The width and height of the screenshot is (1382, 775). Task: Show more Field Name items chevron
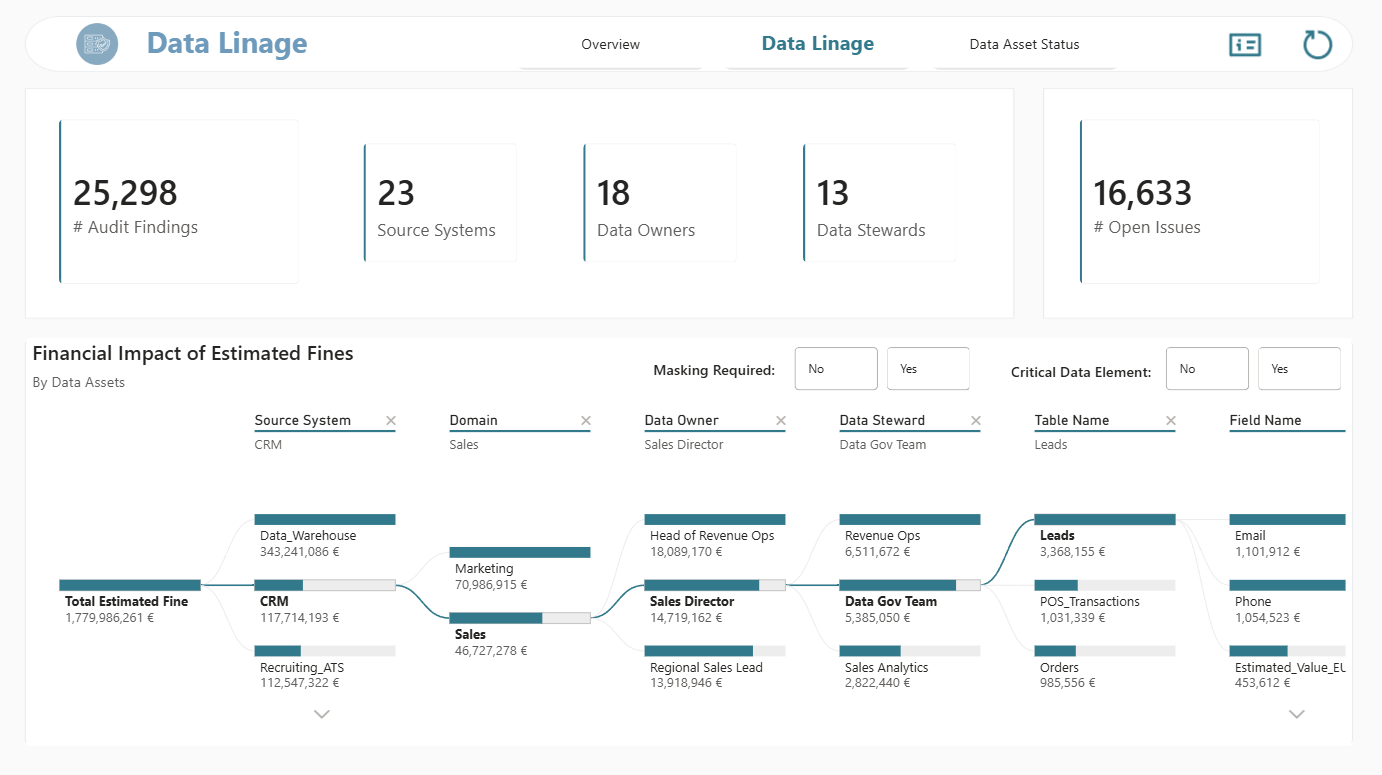point(1297,714)
